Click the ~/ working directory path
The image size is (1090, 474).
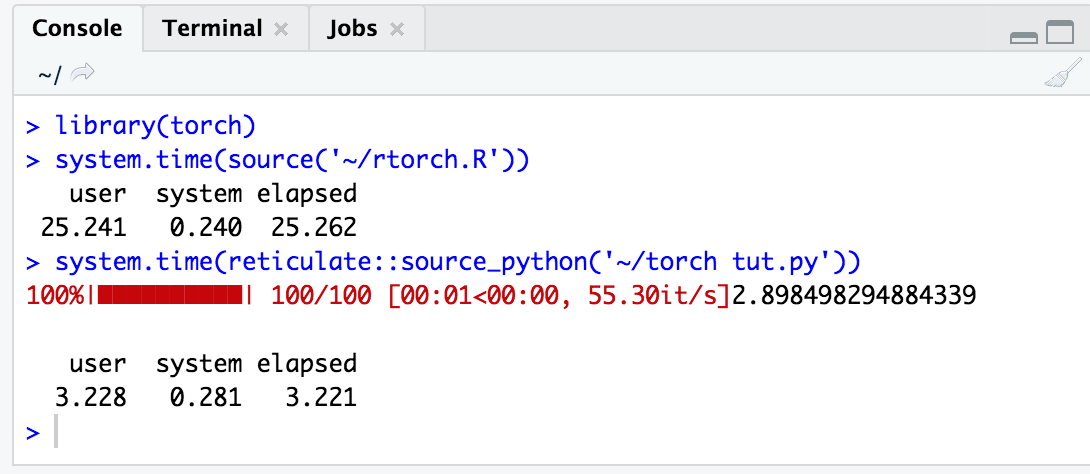[x=49, y=74]
